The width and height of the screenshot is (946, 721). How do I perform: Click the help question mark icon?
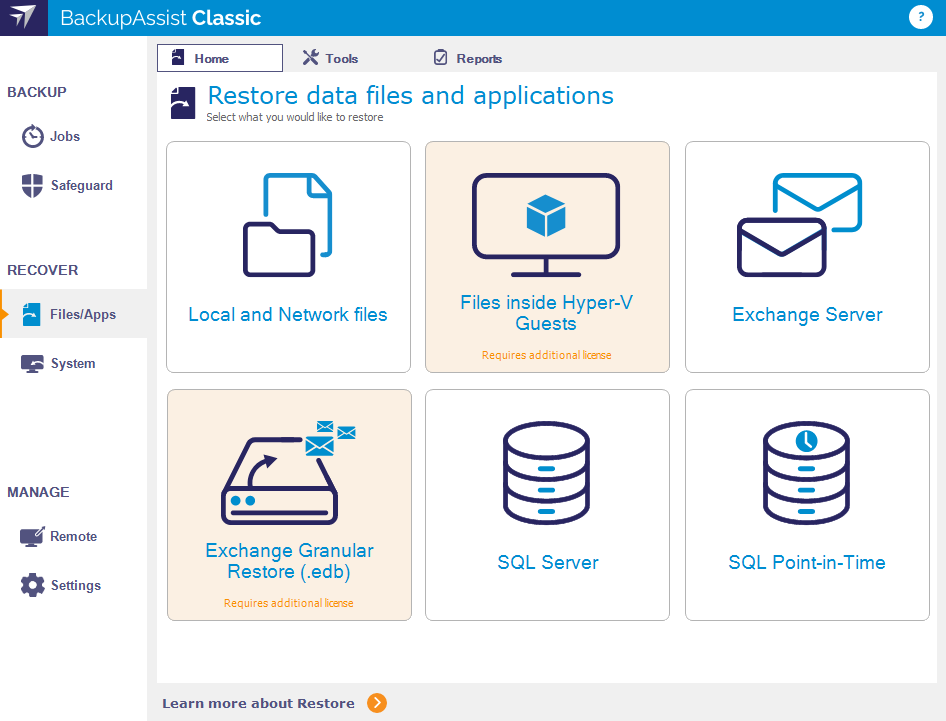[919, 17]
